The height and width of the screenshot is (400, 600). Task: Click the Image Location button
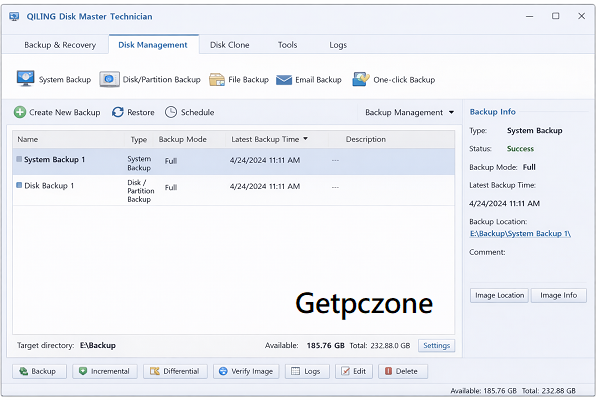(x=499, y=296)
